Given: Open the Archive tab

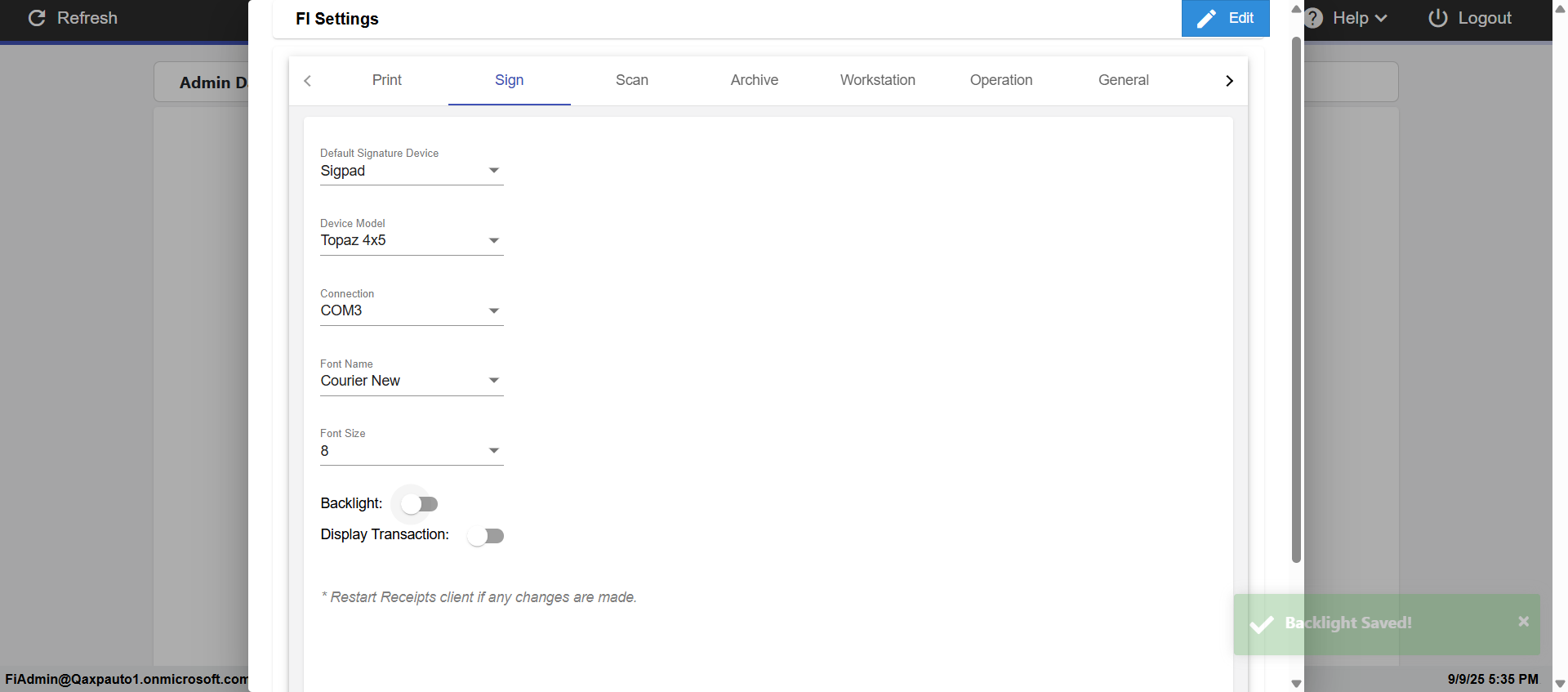Looking at the screenshot, I should tap(755, 80).
